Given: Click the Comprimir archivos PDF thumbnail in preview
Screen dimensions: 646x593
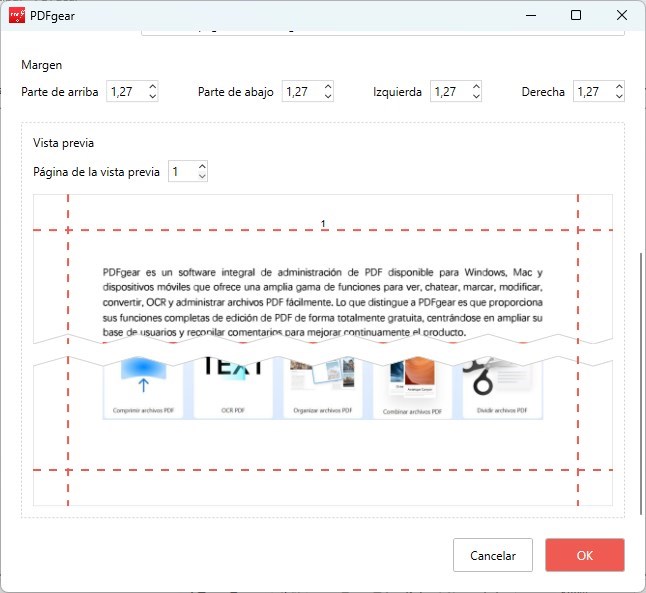Looking at the screenshot, I should (143, 387).
